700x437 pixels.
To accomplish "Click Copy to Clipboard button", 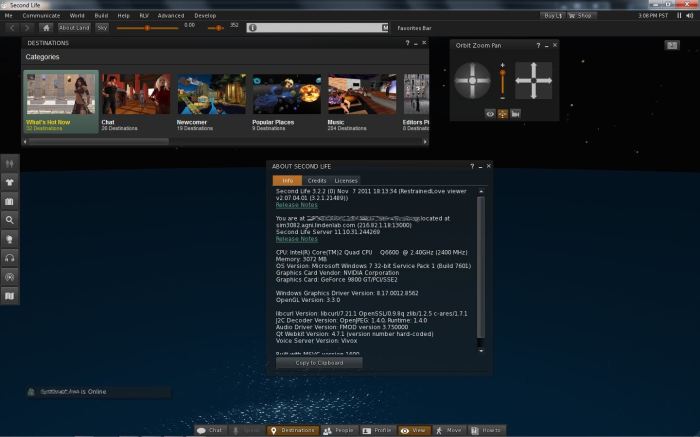I will (x=319, y=362).
